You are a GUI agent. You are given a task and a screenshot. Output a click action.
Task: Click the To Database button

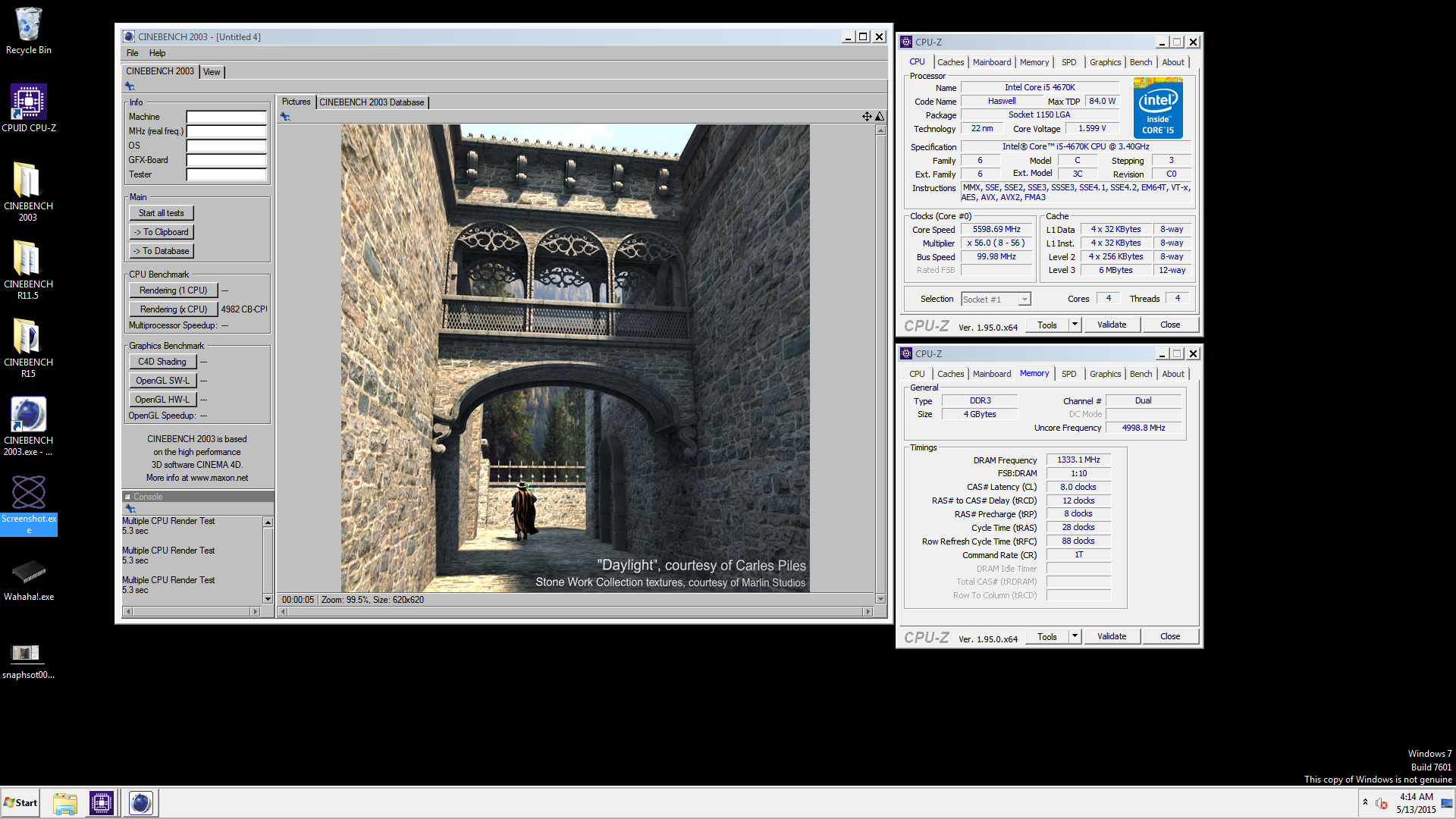[162, 251]
